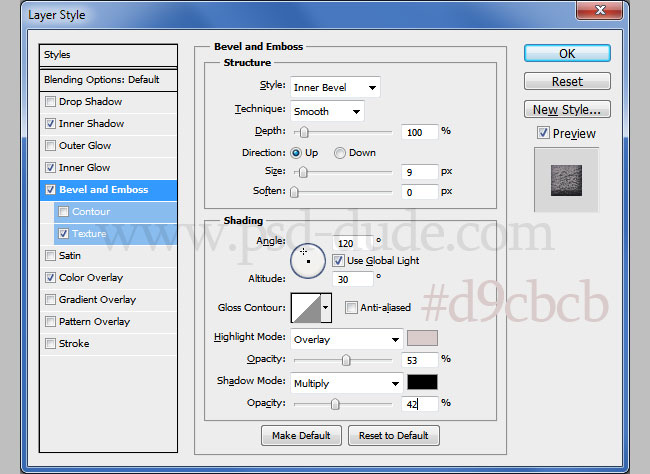
Task: Open the Texture sub-item settings
Action: point(115,233)
